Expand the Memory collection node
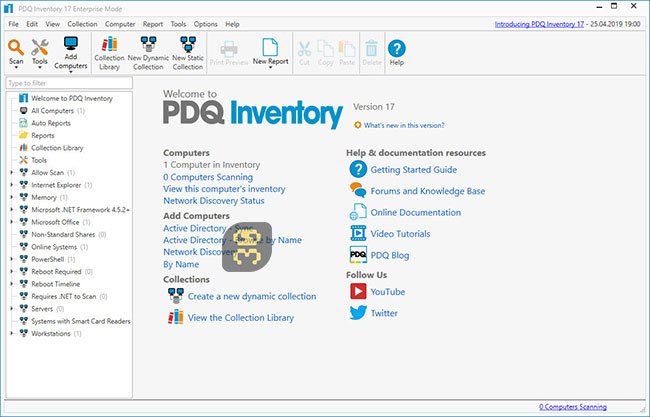The height and width of the screenshot is (417, 650). [12, 197]
